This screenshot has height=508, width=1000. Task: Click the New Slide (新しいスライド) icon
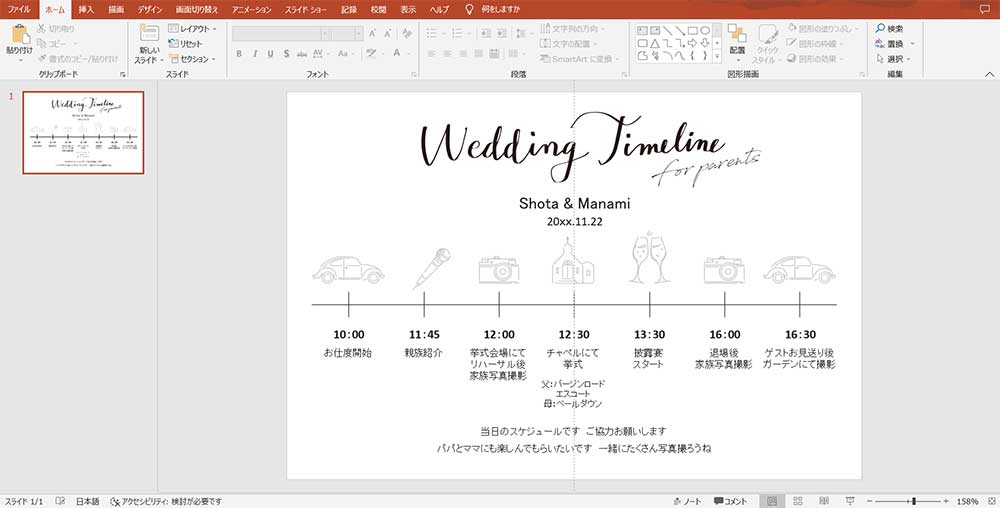147,34
